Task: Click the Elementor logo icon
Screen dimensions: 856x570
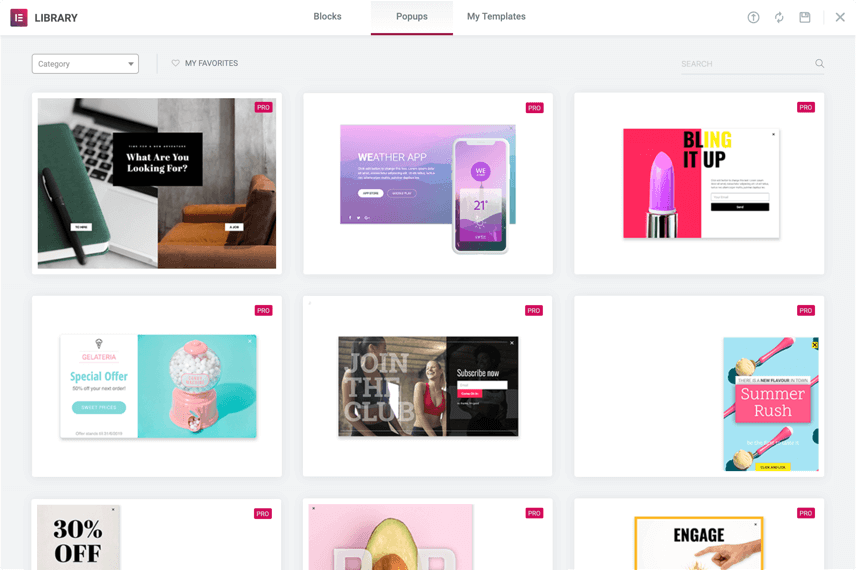Action: coord(19,17)
